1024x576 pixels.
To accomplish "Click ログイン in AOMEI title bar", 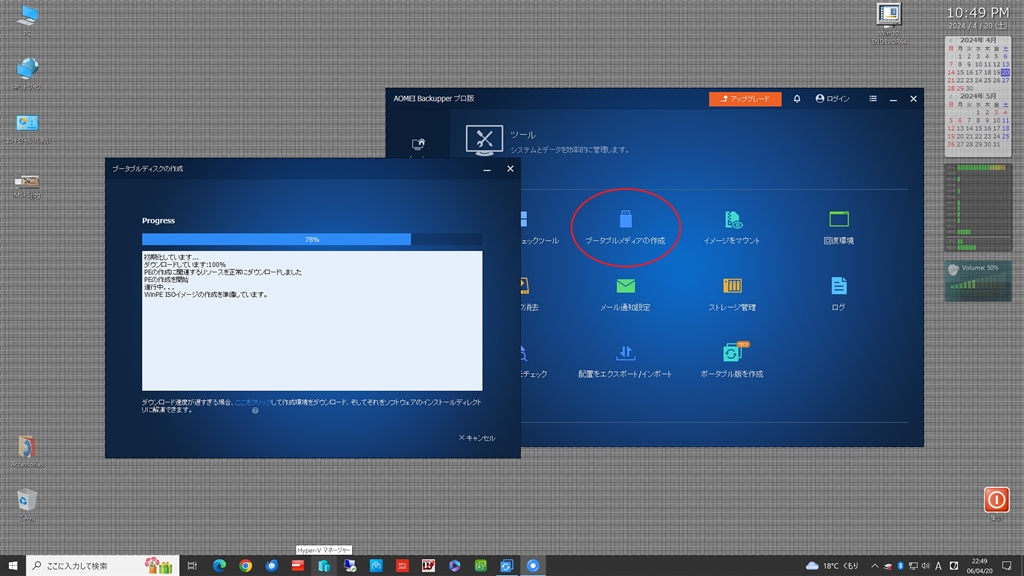I will pos(833,99).
